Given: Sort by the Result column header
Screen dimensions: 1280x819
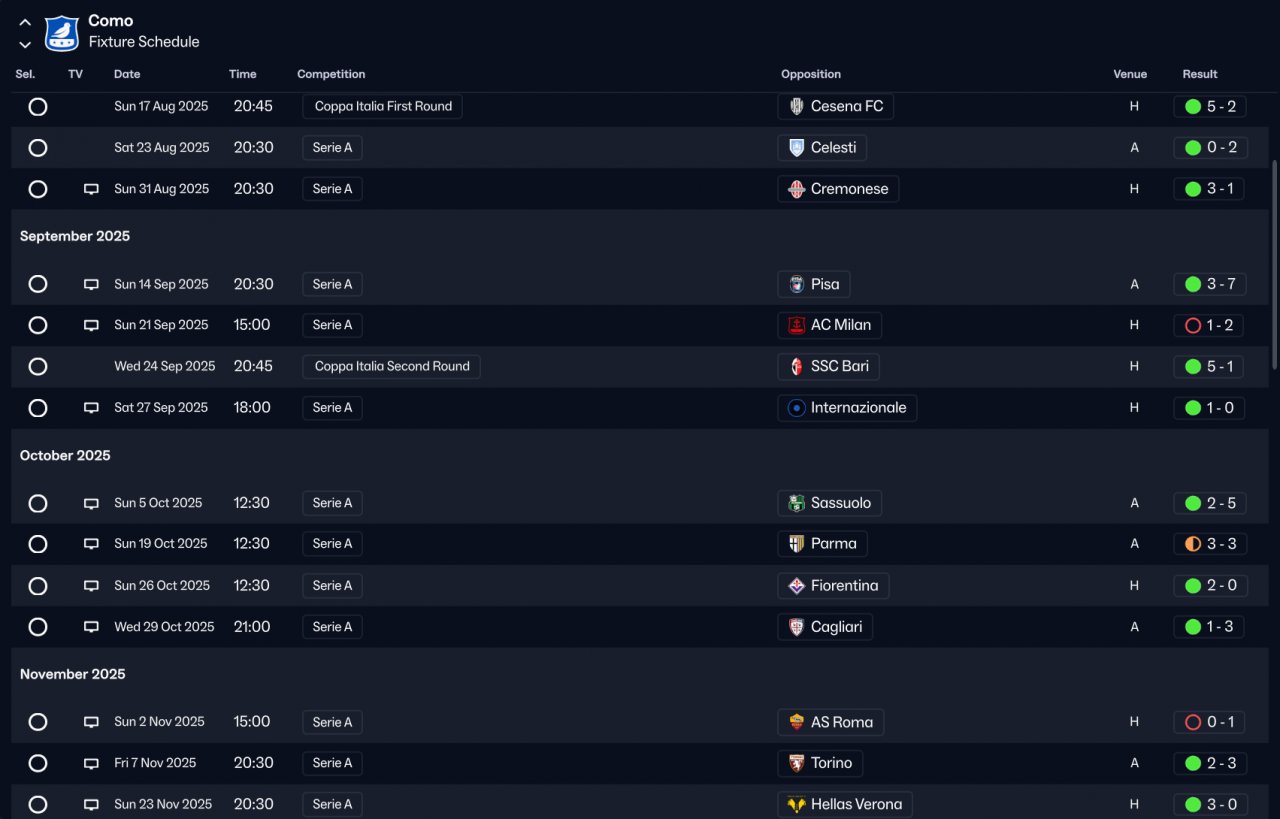Looking at the screenshot, I should (x=1200, y=74).
